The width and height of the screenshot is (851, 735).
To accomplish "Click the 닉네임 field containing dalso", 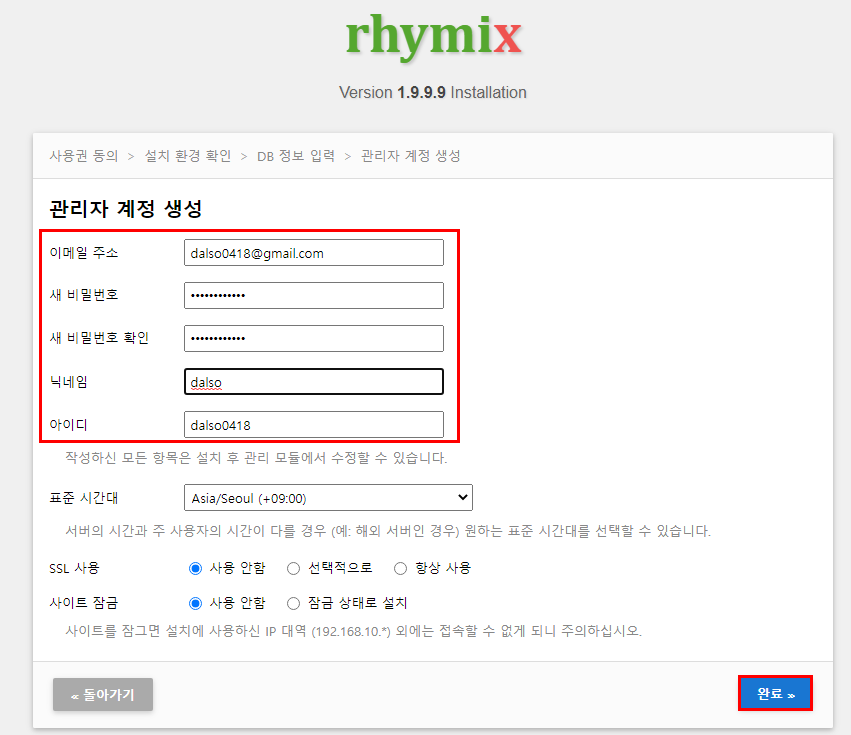I will pos(314,382).
